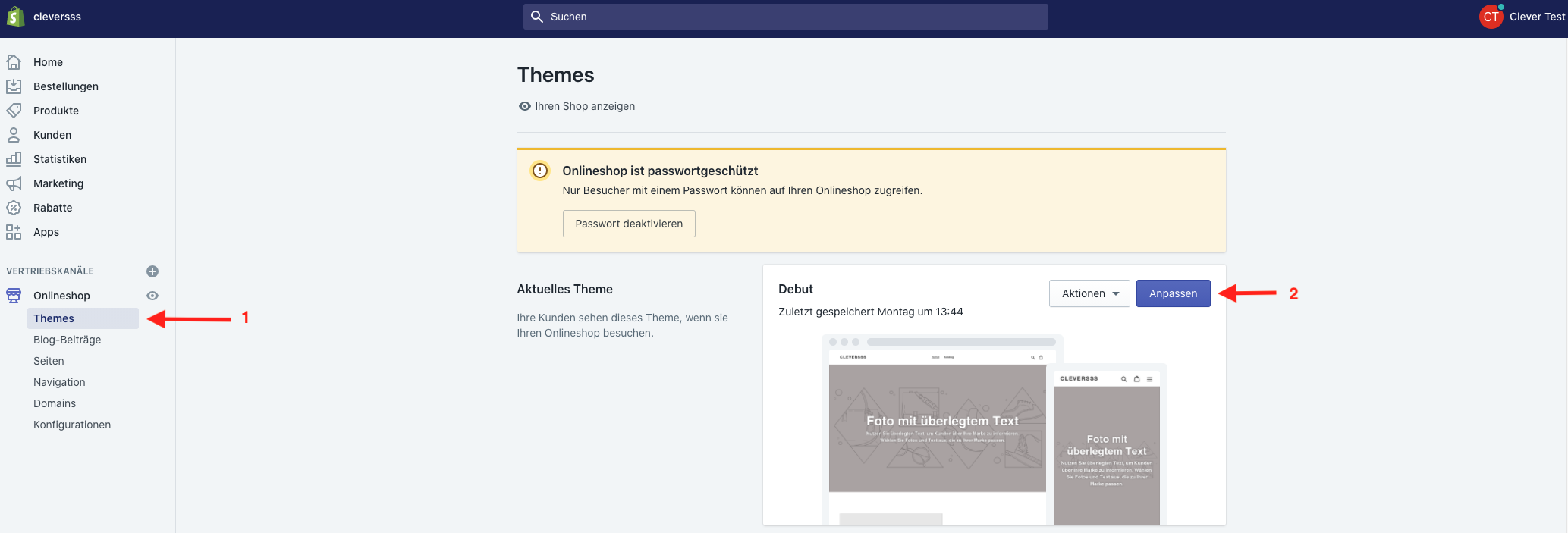View Onlineshop using the eye icon
This screenshot has height=533, width=1568.
tap(152, 296)
